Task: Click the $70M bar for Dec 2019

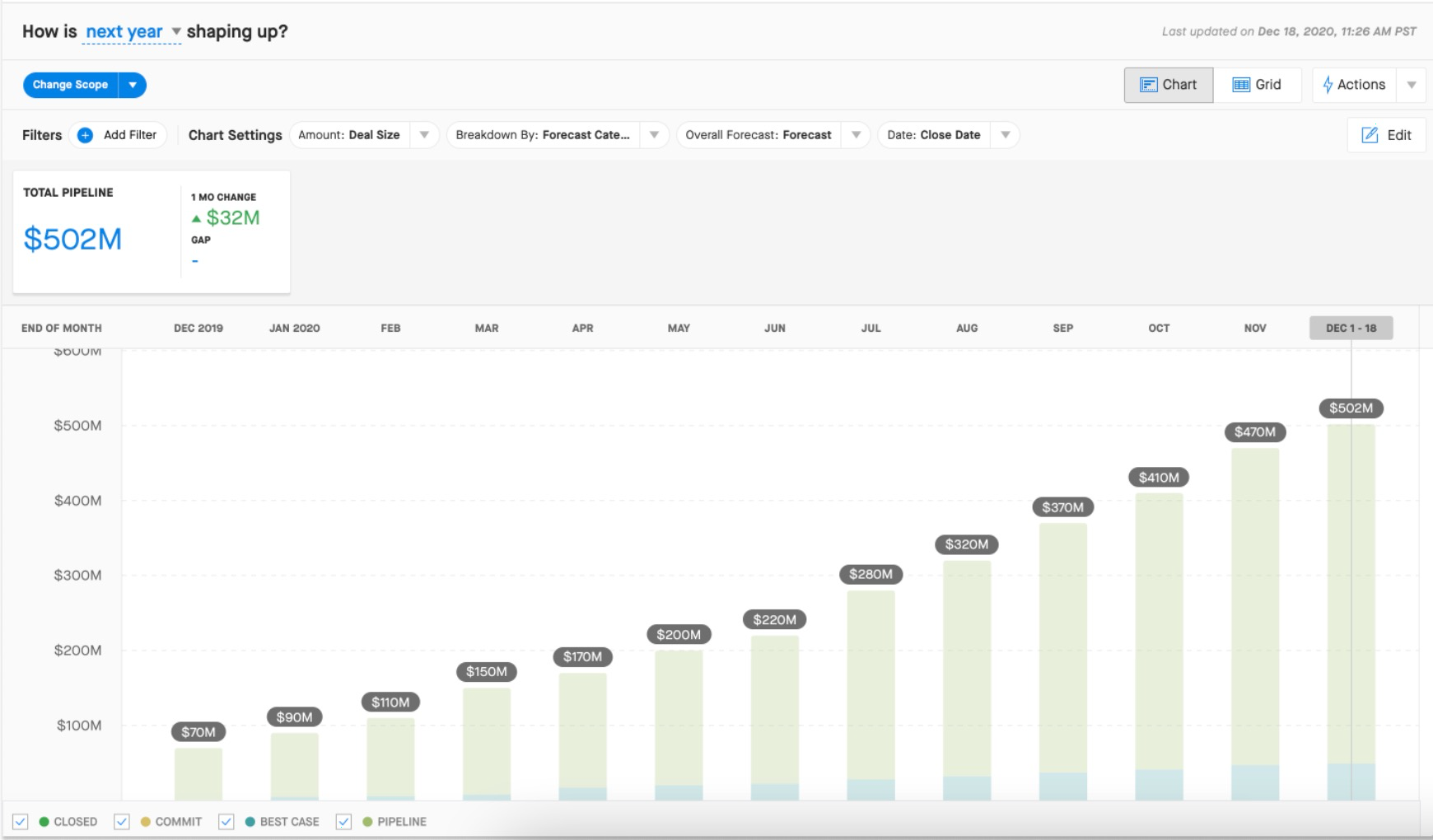Action: click(198, 773)
